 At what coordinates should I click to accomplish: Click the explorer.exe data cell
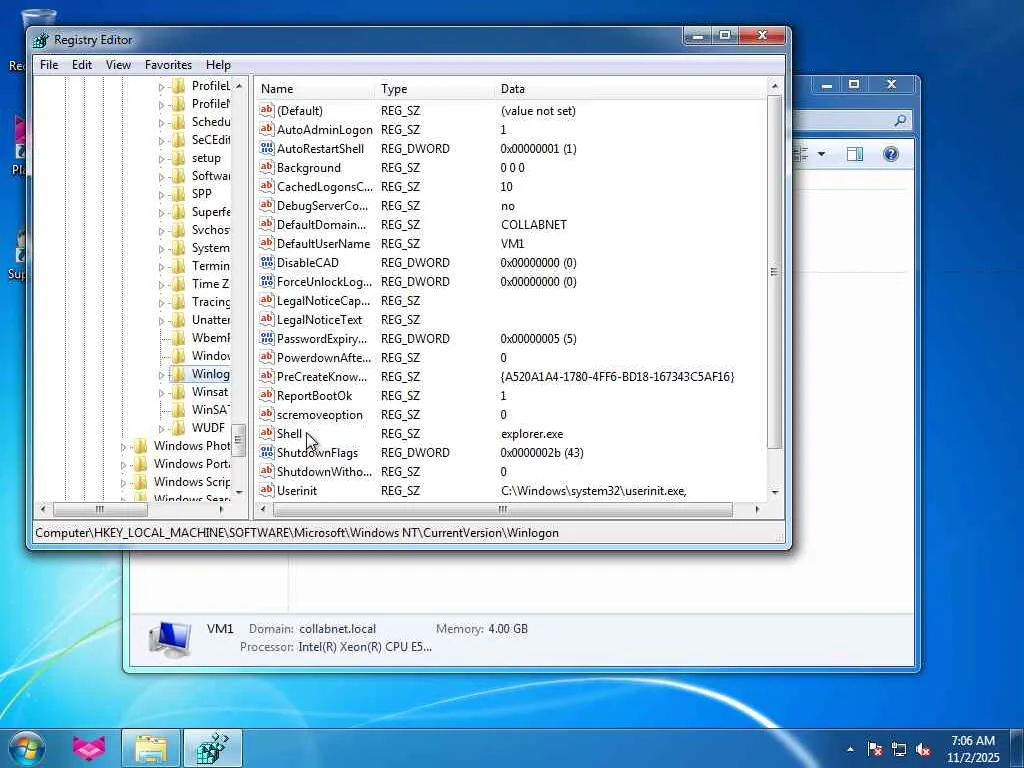click(532, 434)
